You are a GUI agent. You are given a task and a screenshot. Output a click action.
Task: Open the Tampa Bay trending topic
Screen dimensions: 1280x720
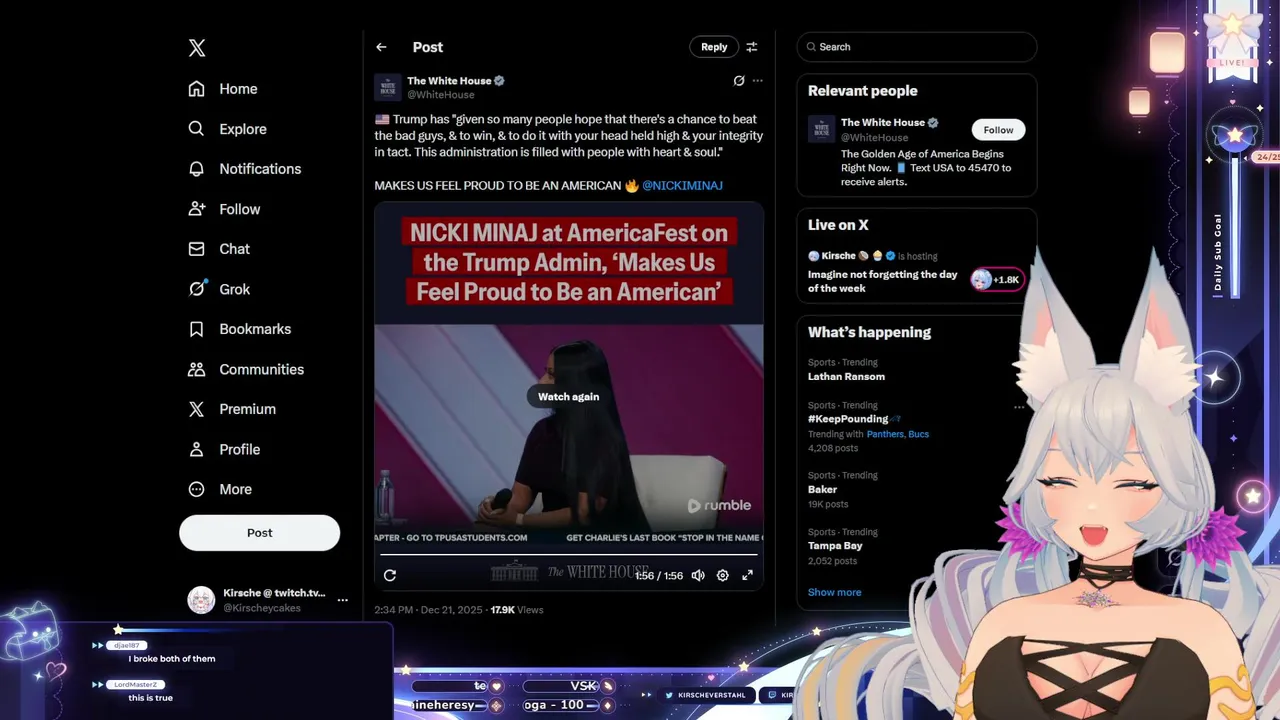click(835, 546)
